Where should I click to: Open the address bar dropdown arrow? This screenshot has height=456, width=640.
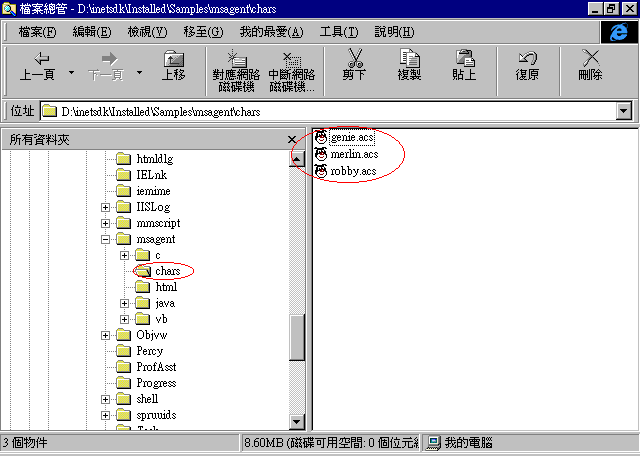(624, 111)
